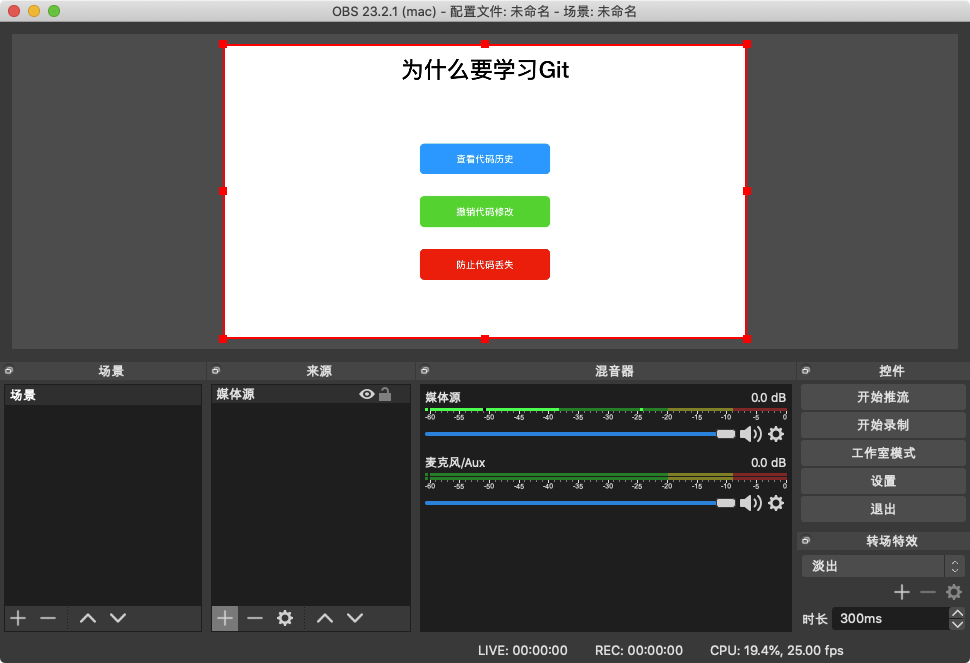970x663 pixels.
Task: Open transition properties gear icon
Action: tap(954, 592)
